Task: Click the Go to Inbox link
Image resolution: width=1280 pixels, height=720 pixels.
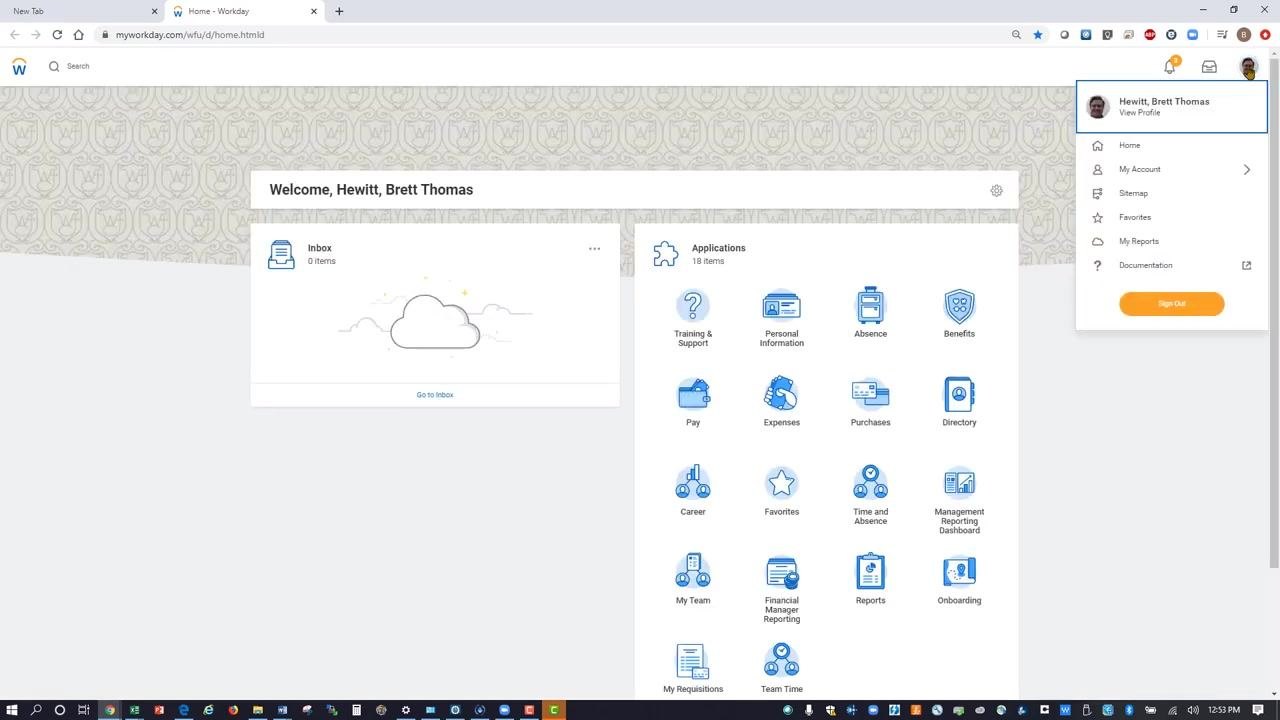Action: [435, 395]
